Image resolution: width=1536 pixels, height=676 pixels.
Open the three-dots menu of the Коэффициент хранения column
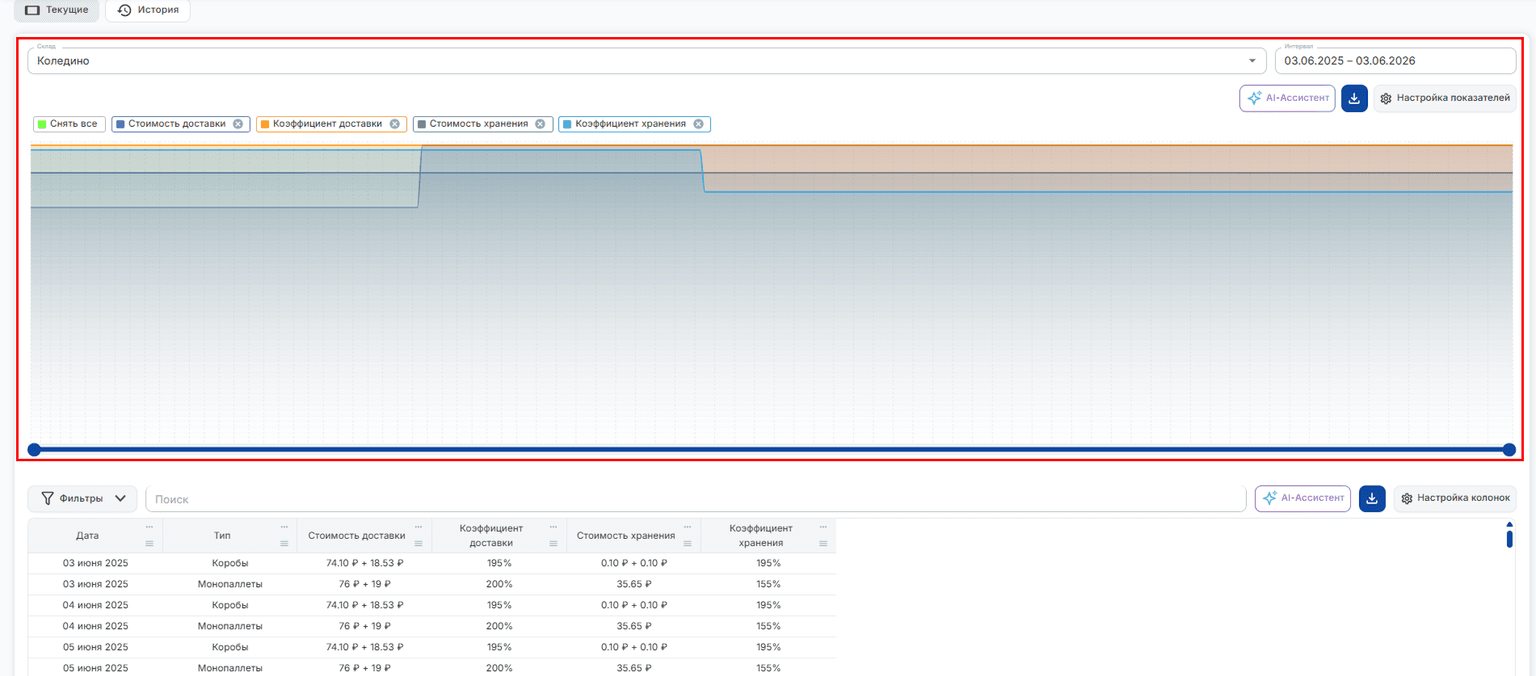pos(823,527)
